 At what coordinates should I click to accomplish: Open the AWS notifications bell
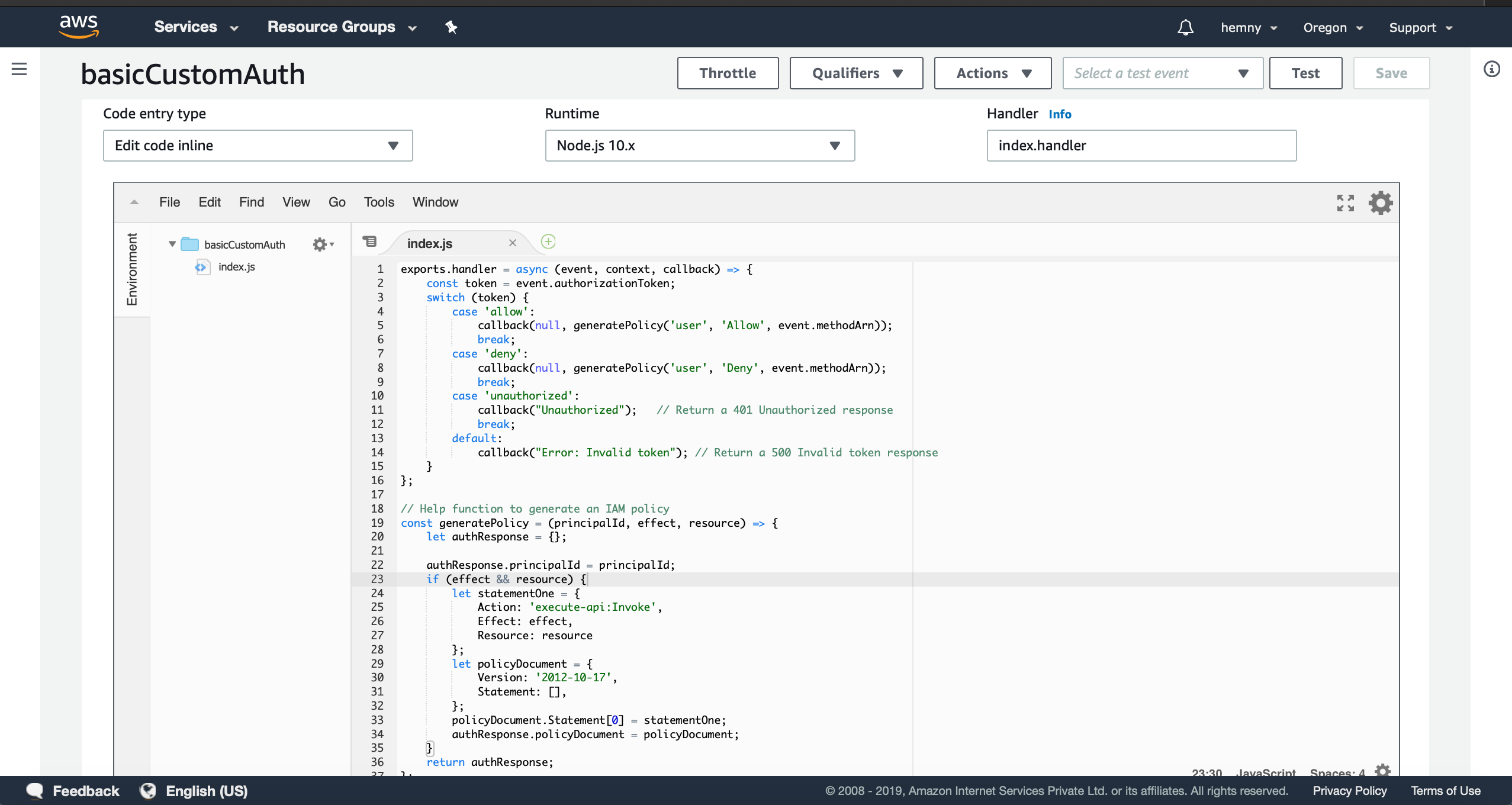(1184, 27)
